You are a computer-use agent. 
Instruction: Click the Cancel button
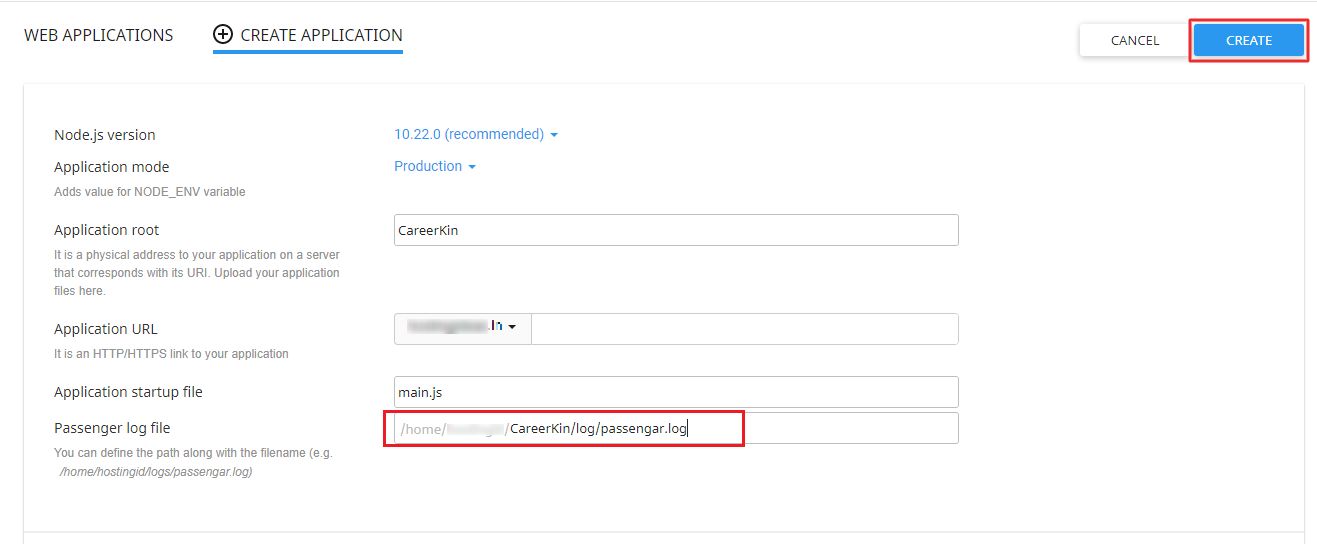(x=1134, y=40)
